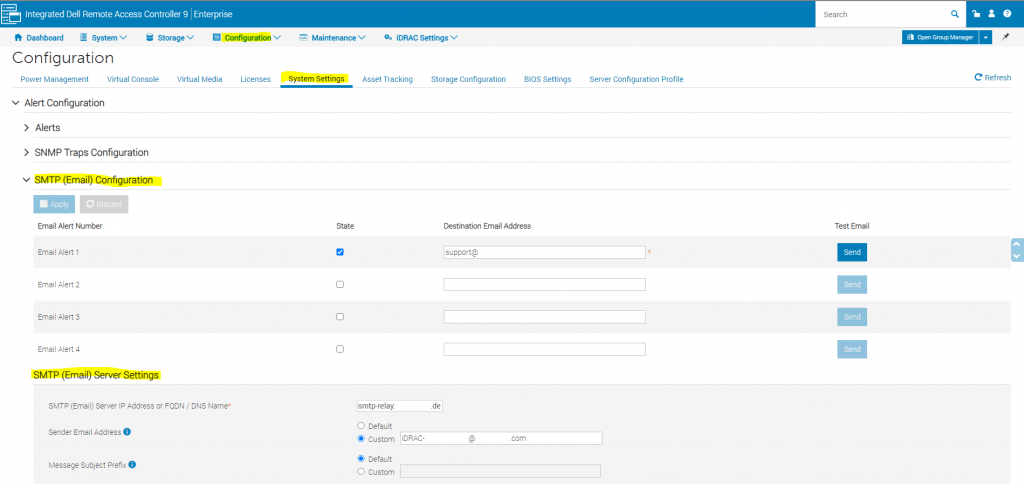This screenshot has height=484, width=1024.
Task: Switch to Storage Configuration tab
Action: click(468, 79)
